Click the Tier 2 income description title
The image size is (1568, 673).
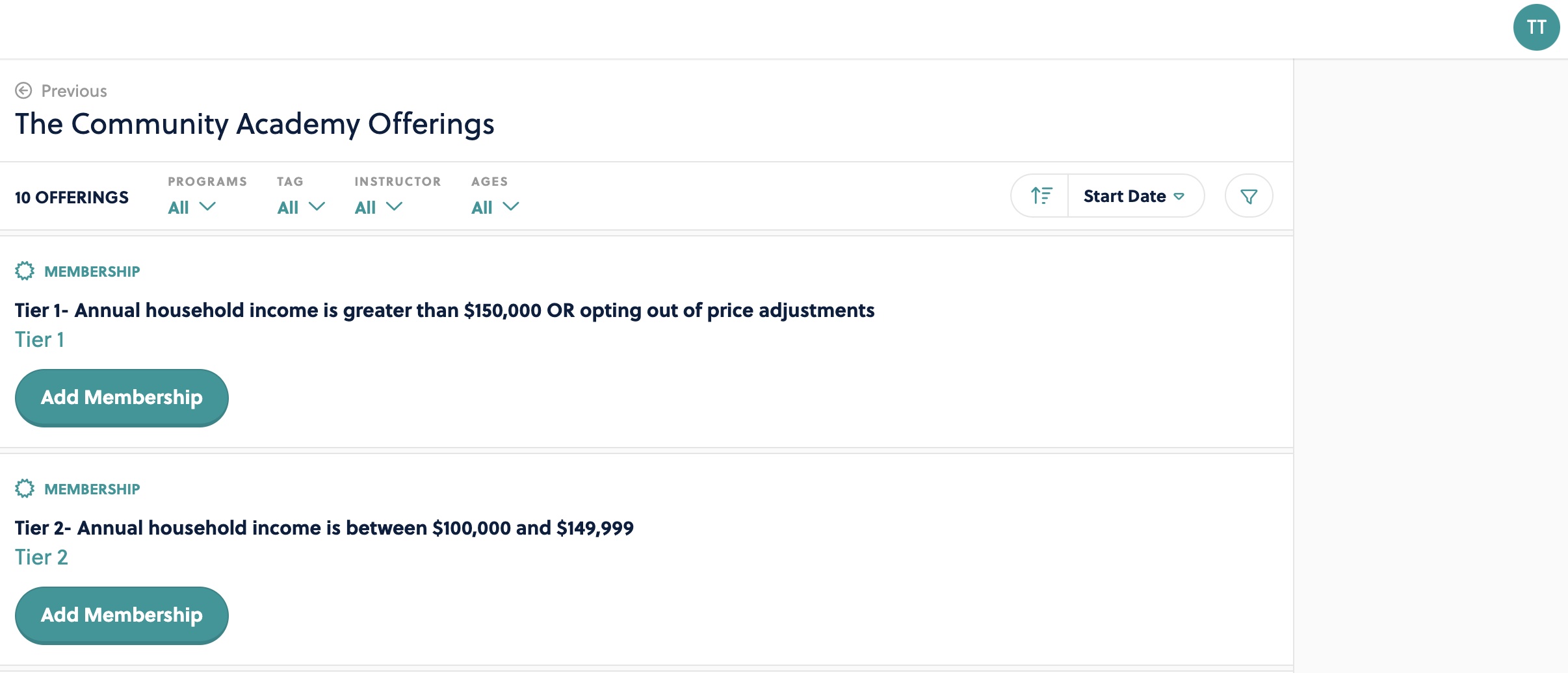coord(324,528)
